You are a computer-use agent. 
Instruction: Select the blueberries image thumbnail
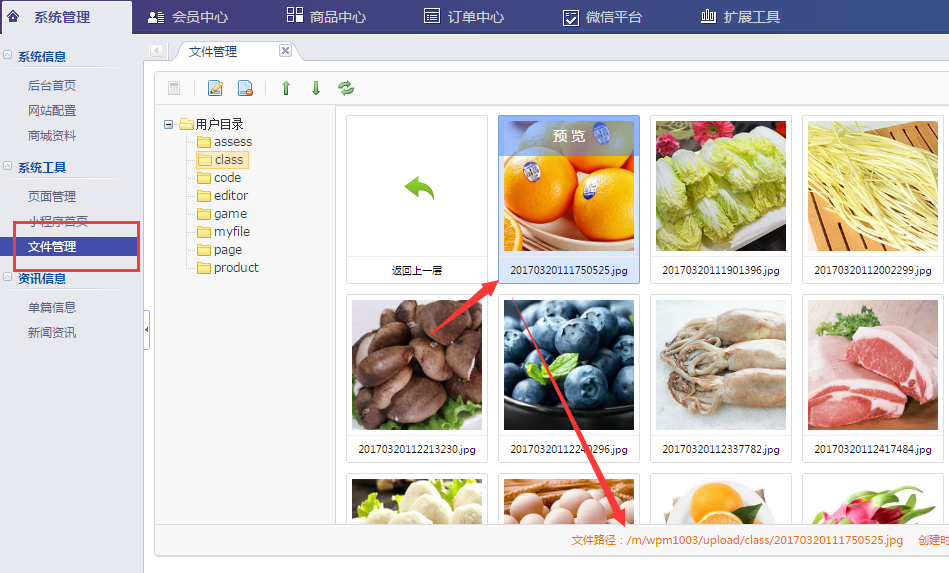coord(568,365)
